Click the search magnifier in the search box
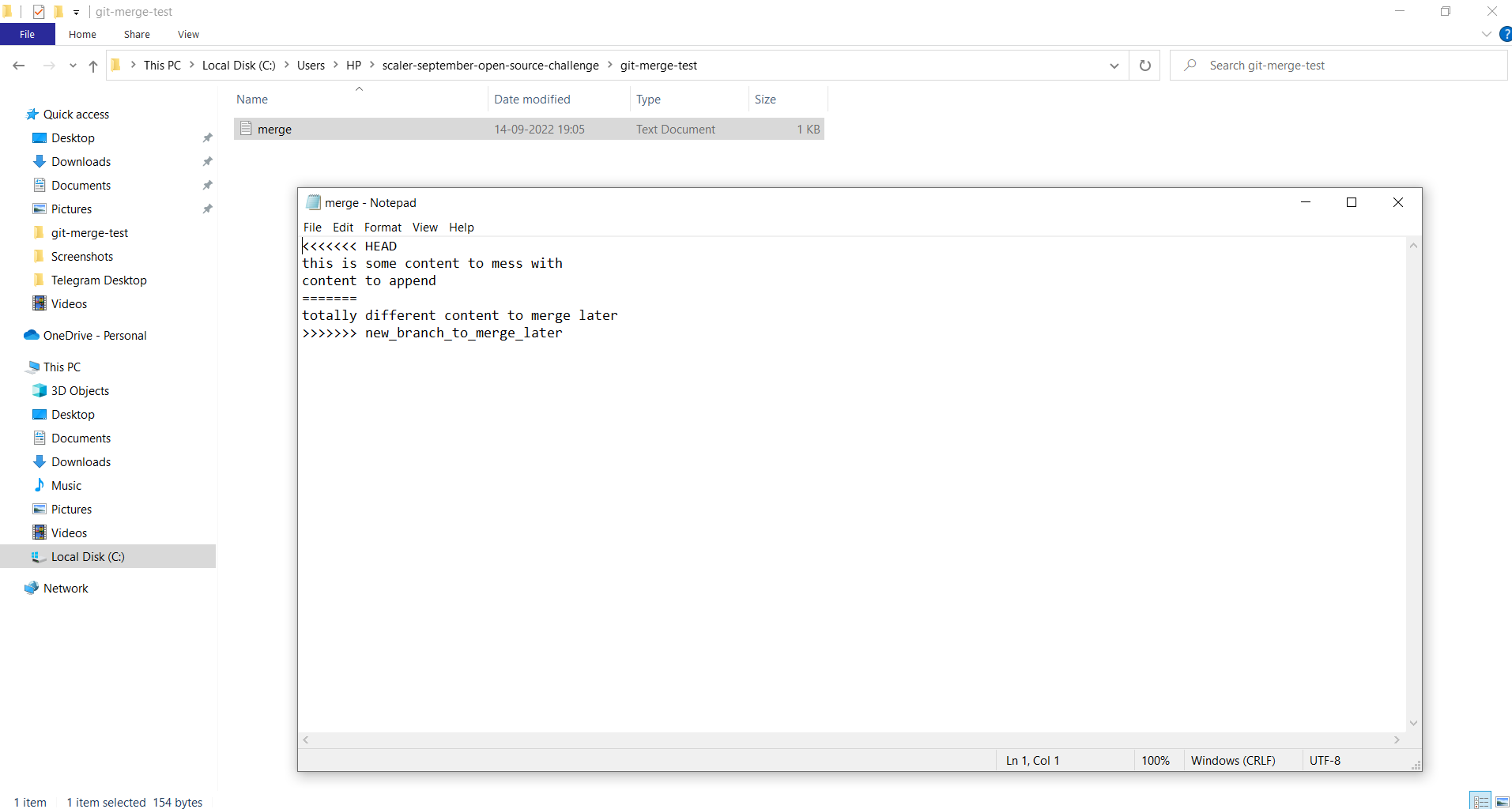The height and width of the screenshot is (809, 1512). [x=1190, y=65]
